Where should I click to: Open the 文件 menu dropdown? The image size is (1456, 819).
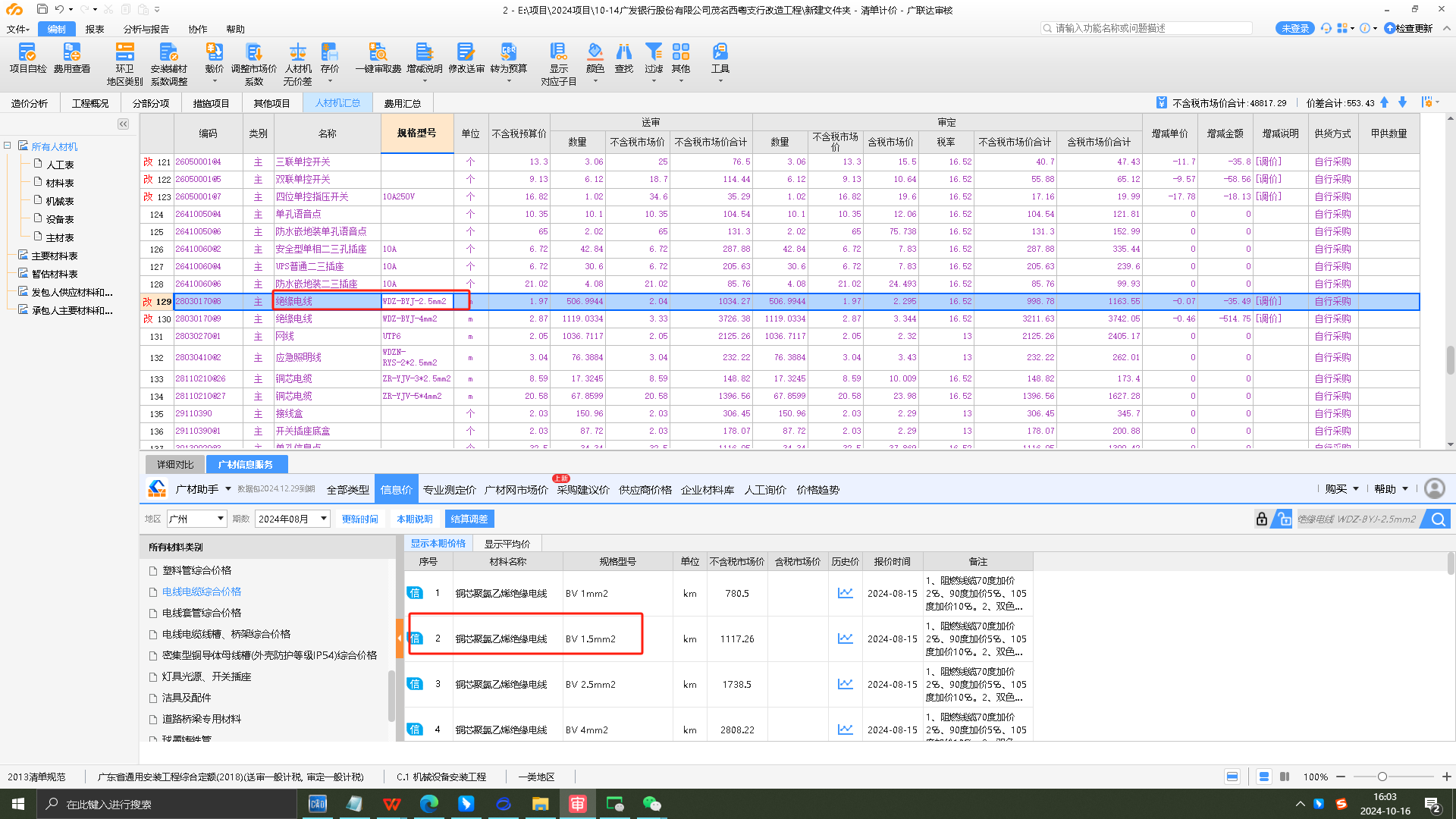click(x=18, y=29)
